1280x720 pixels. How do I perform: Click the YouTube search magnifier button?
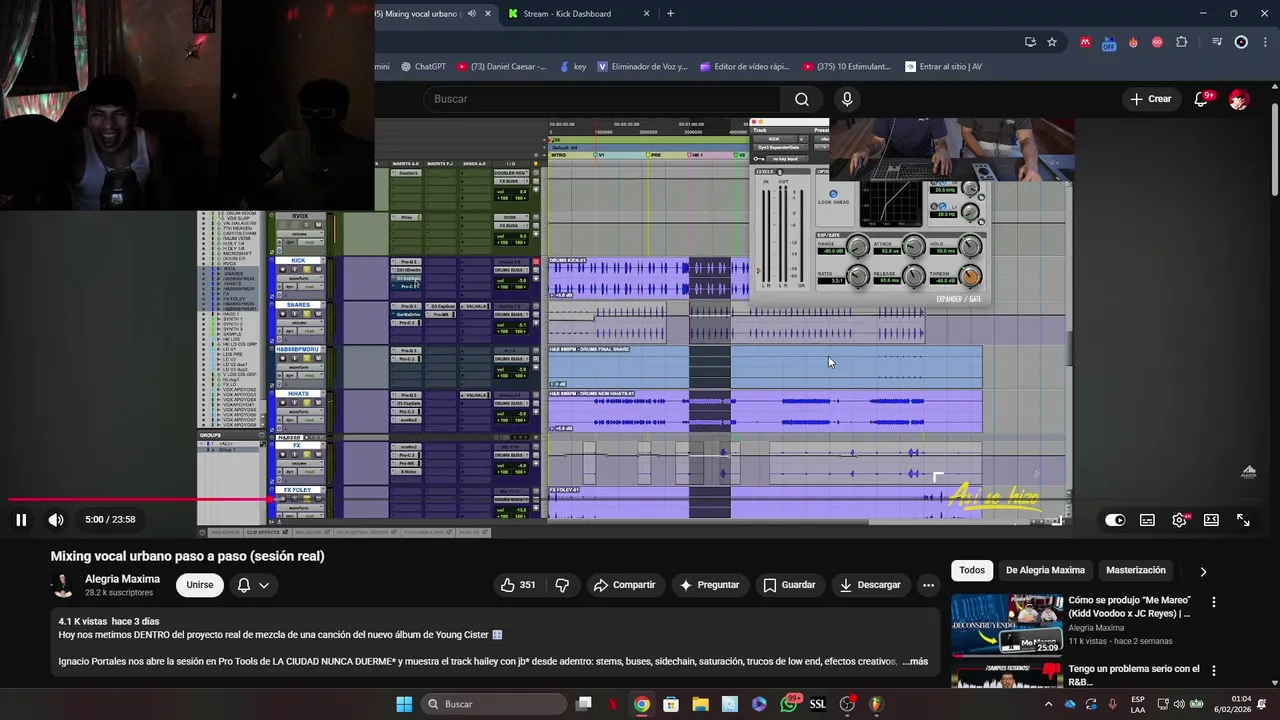coord(802,99)
